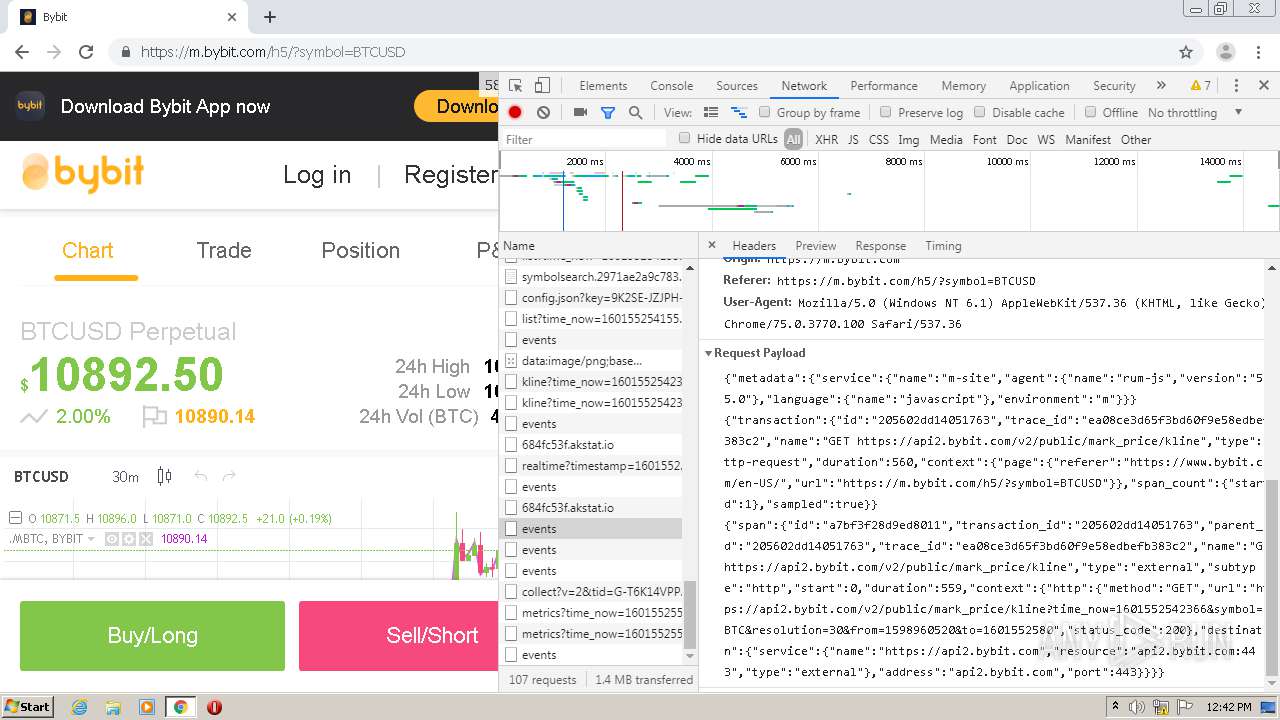Hide the .MBTC indicator eye icon

(112, 539)
